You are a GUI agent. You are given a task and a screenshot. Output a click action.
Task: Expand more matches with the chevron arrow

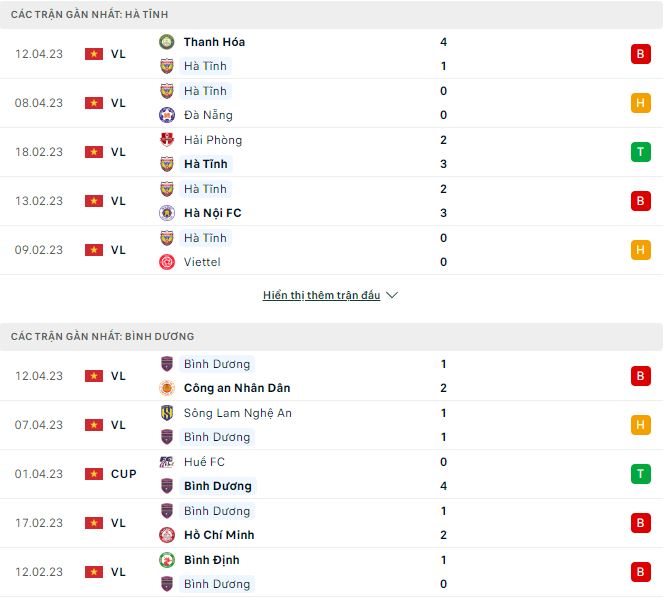click(x=392, y=296)
